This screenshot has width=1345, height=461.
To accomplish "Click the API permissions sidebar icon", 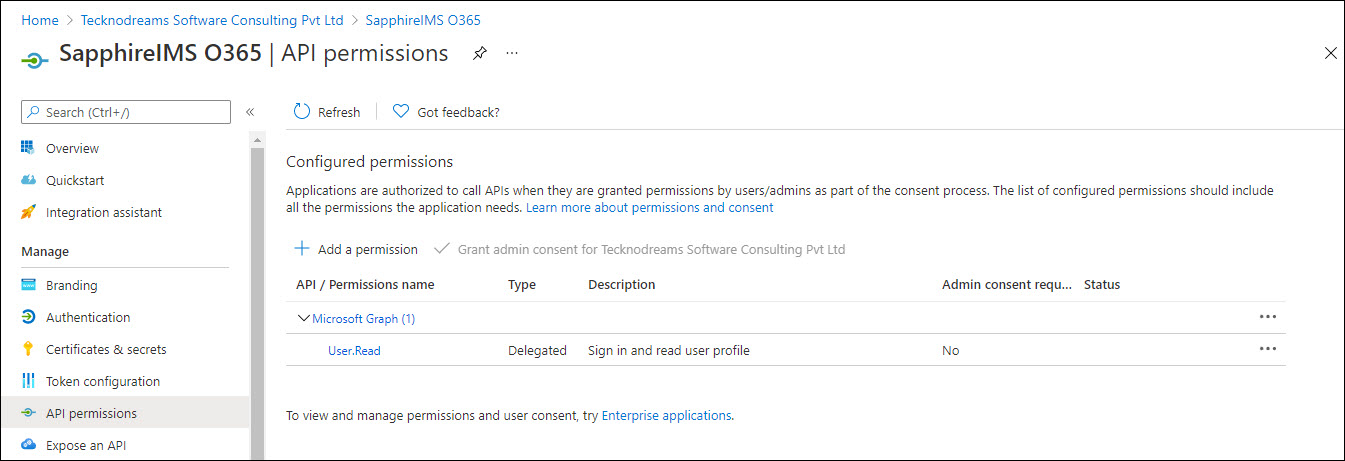I will click(28, 413).
